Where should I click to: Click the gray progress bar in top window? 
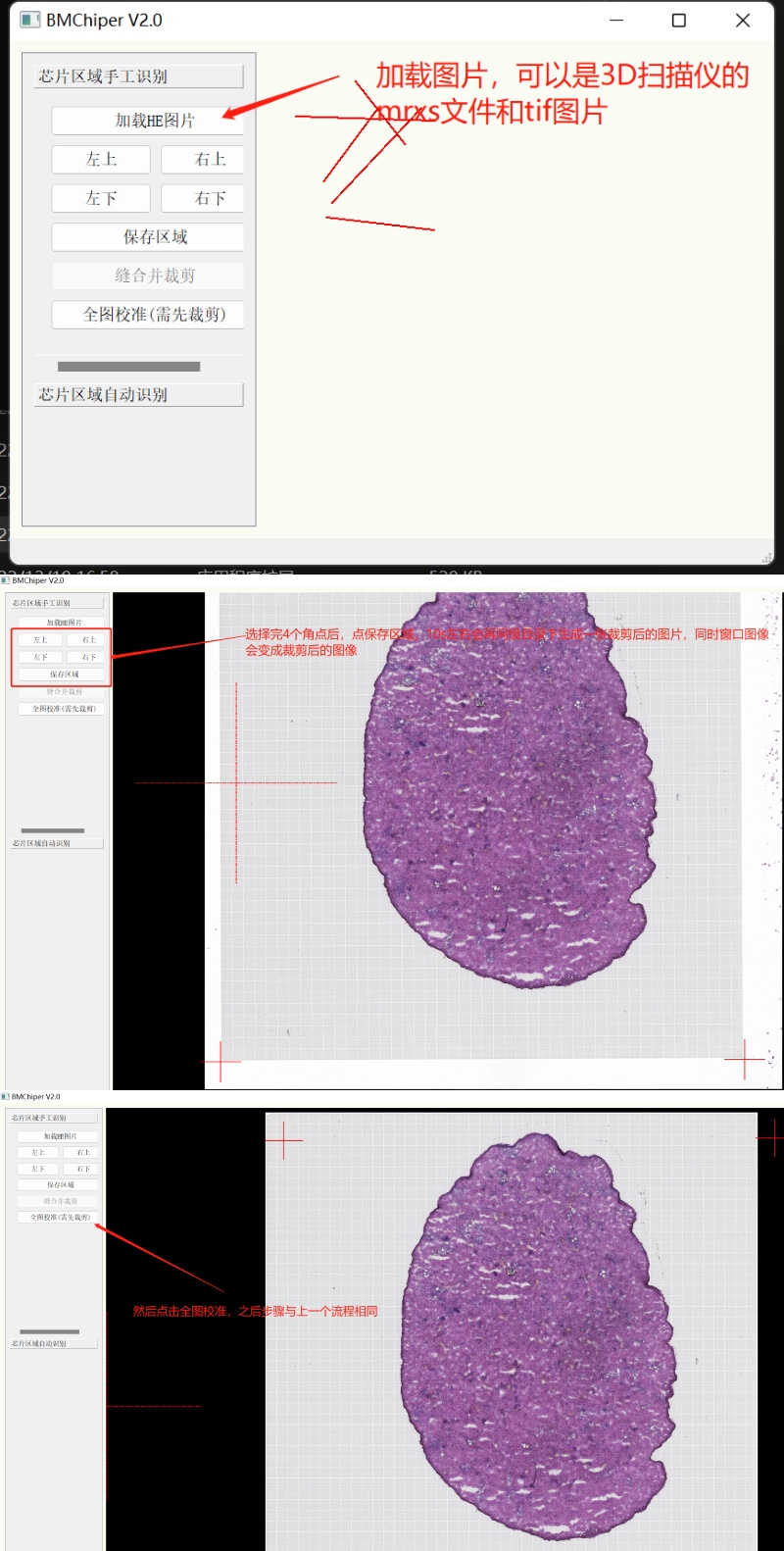128,367
